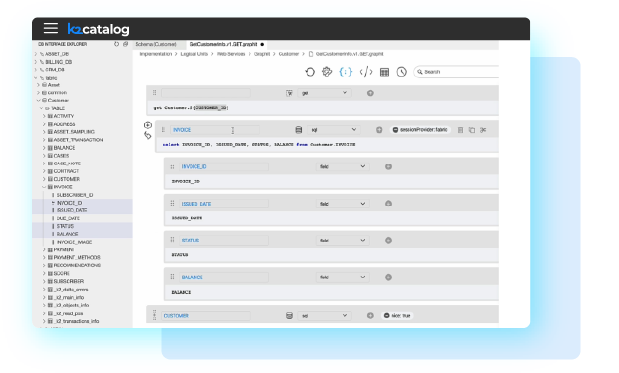The height and width of the screenshot is (373, 619).
Task: Collapse the fabric tree node
Action: click(x=36, y=78)
